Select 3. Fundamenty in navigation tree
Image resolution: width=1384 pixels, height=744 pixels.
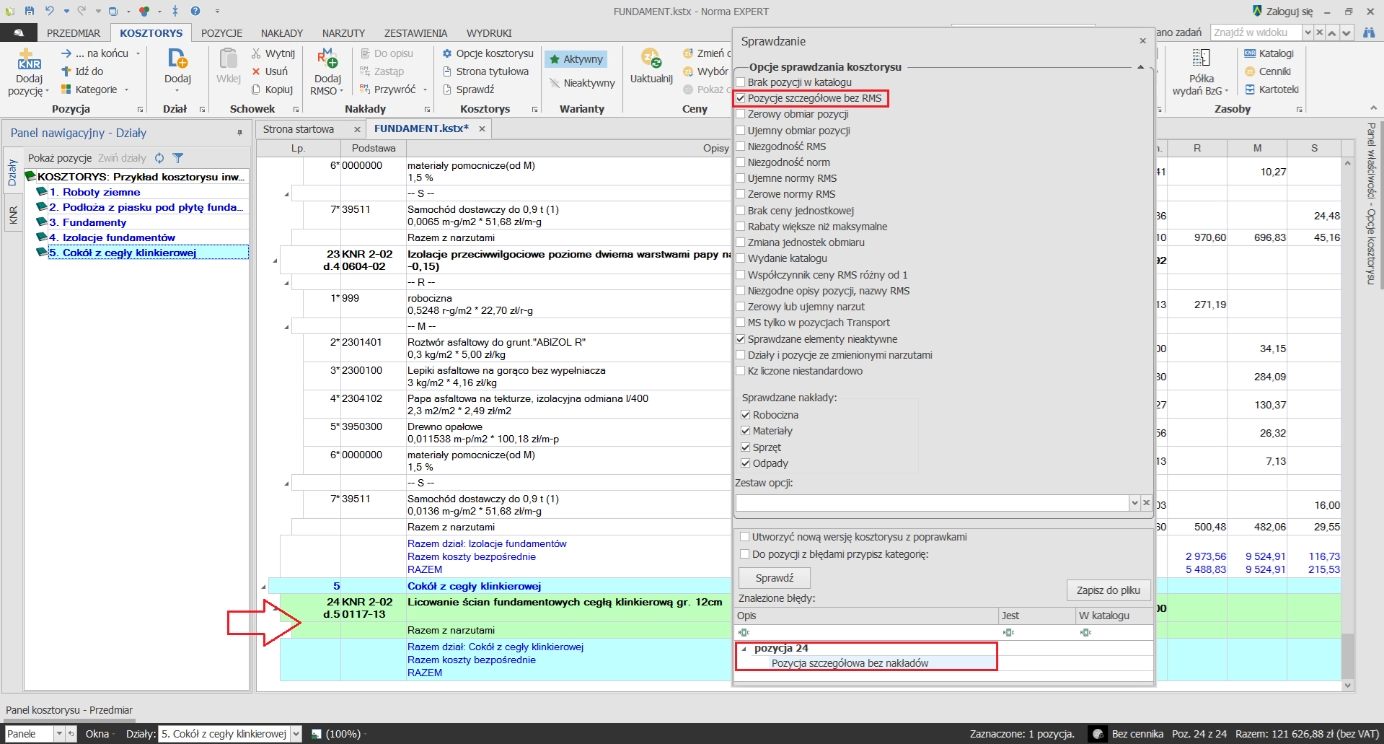[88, 222]
